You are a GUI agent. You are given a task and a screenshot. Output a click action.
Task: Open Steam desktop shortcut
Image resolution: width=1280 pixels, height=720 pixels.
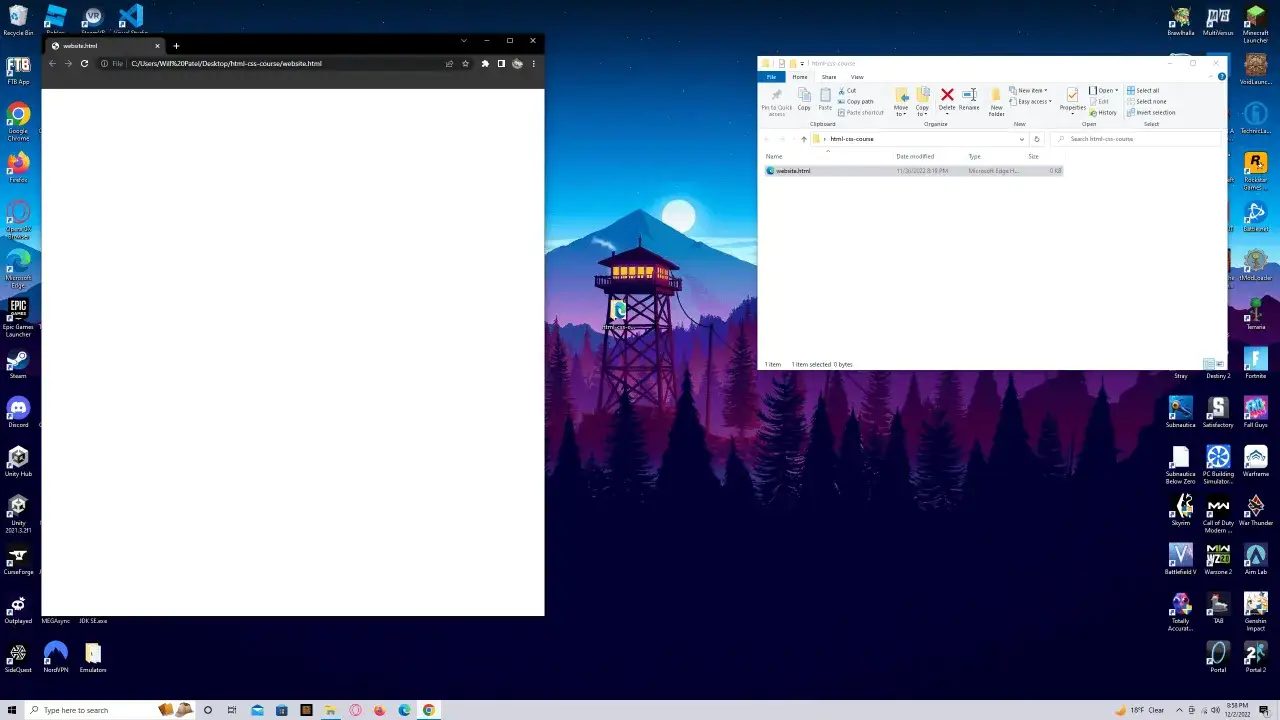(18, 364)
